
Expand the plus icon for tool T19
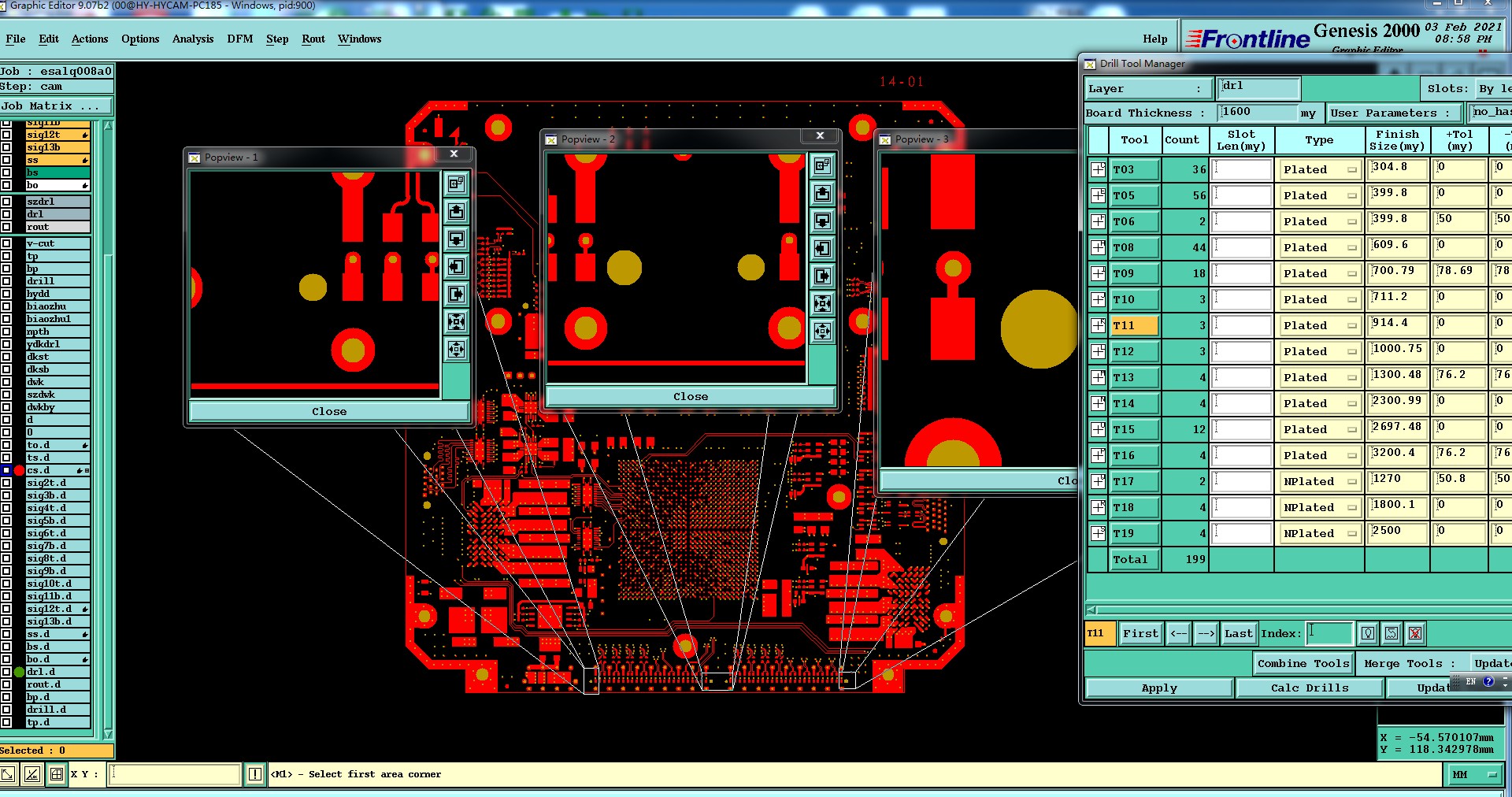click(1098, 533)
